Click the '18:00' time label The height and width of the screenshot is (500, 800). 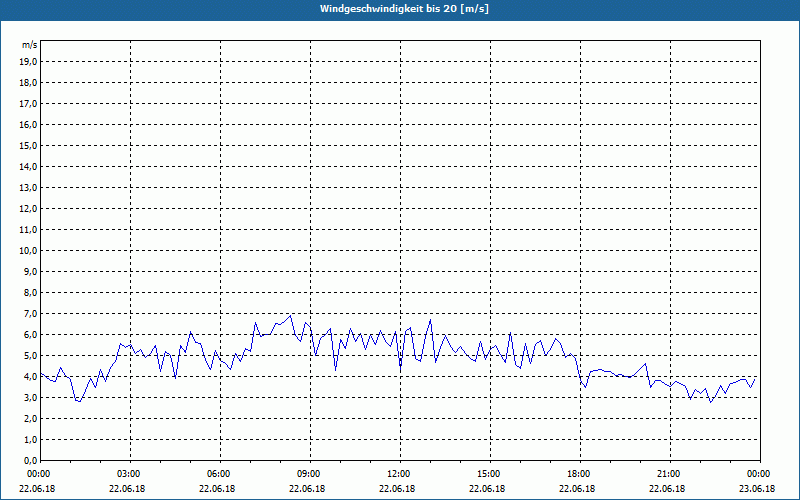click(579, 474)
